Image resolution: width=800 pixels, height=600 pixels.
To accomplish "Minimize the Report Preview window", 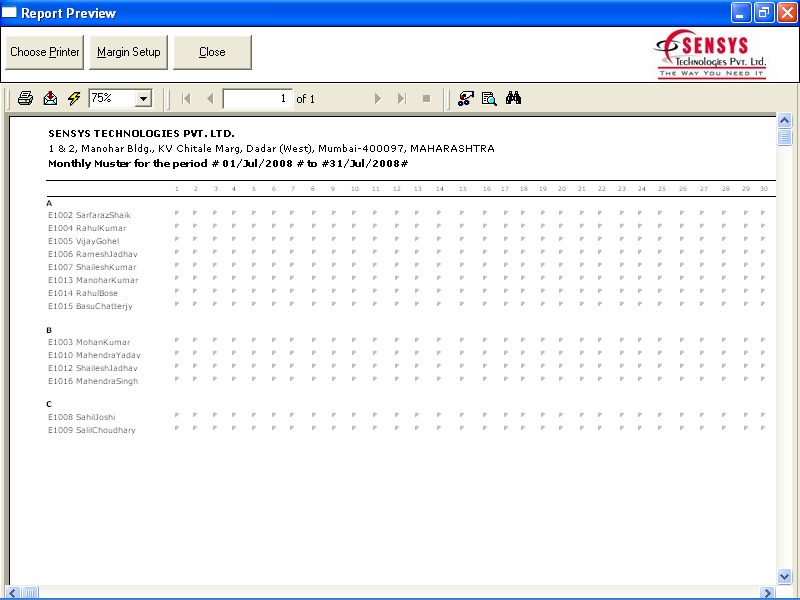I will [x=741, y=13].
